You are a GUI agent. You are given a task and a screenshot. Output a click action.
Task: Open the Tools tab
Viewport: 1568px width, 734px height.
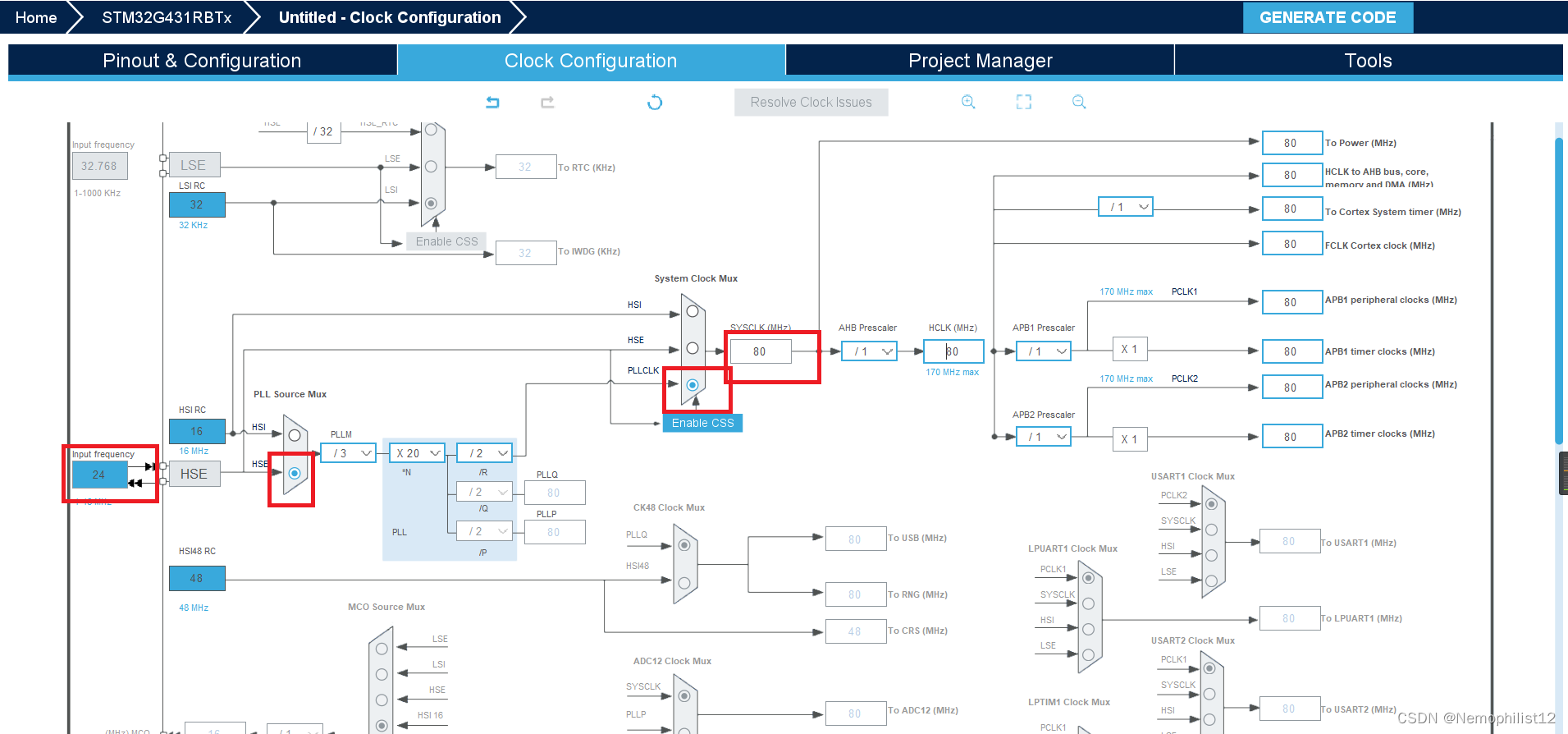tap(1368, 61)
